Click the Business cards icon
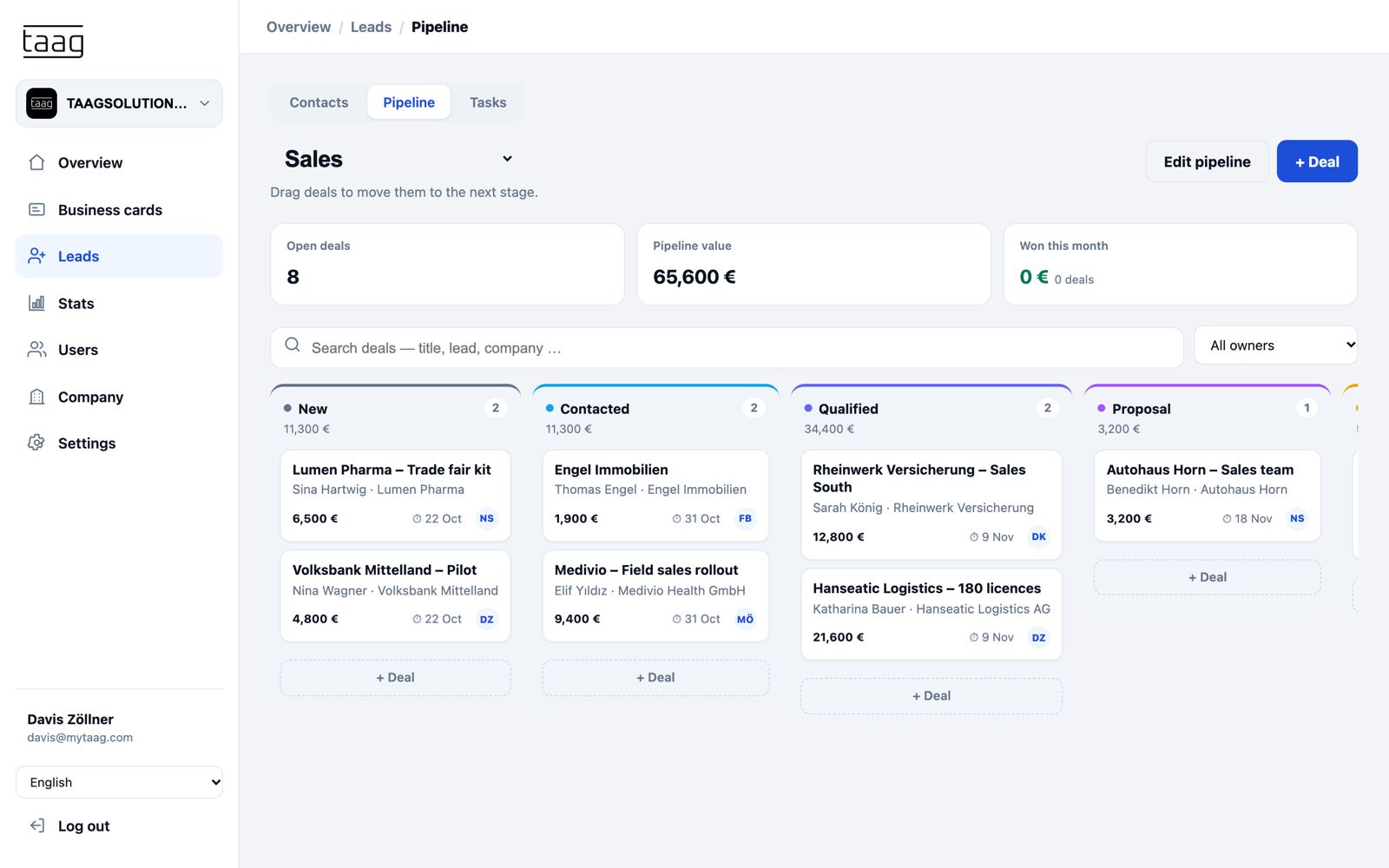Screen dimensions: 1389x868 click(36, 209)
